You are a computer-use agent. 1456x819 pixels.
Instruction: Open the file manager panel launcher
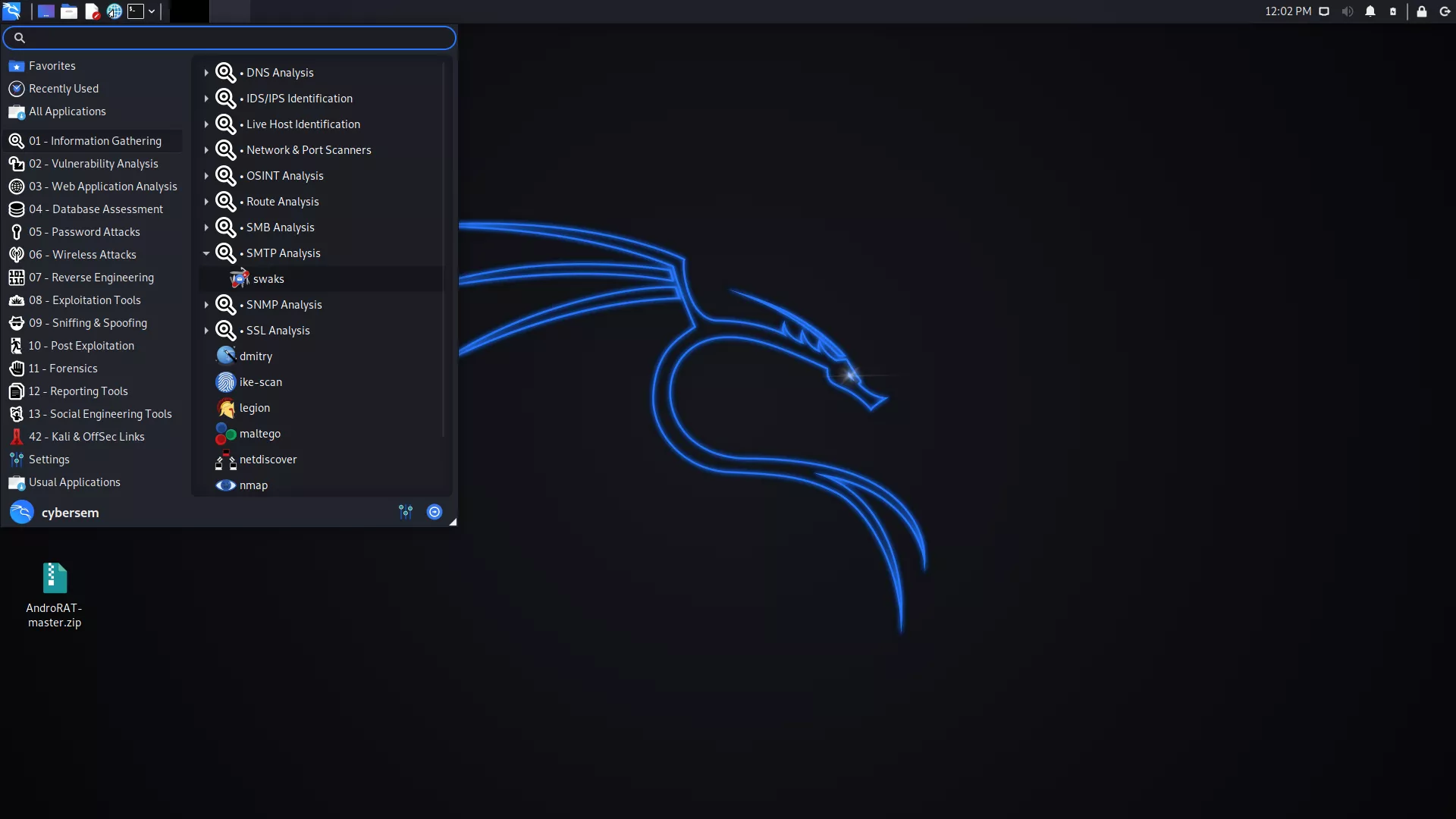coord(69,11)
